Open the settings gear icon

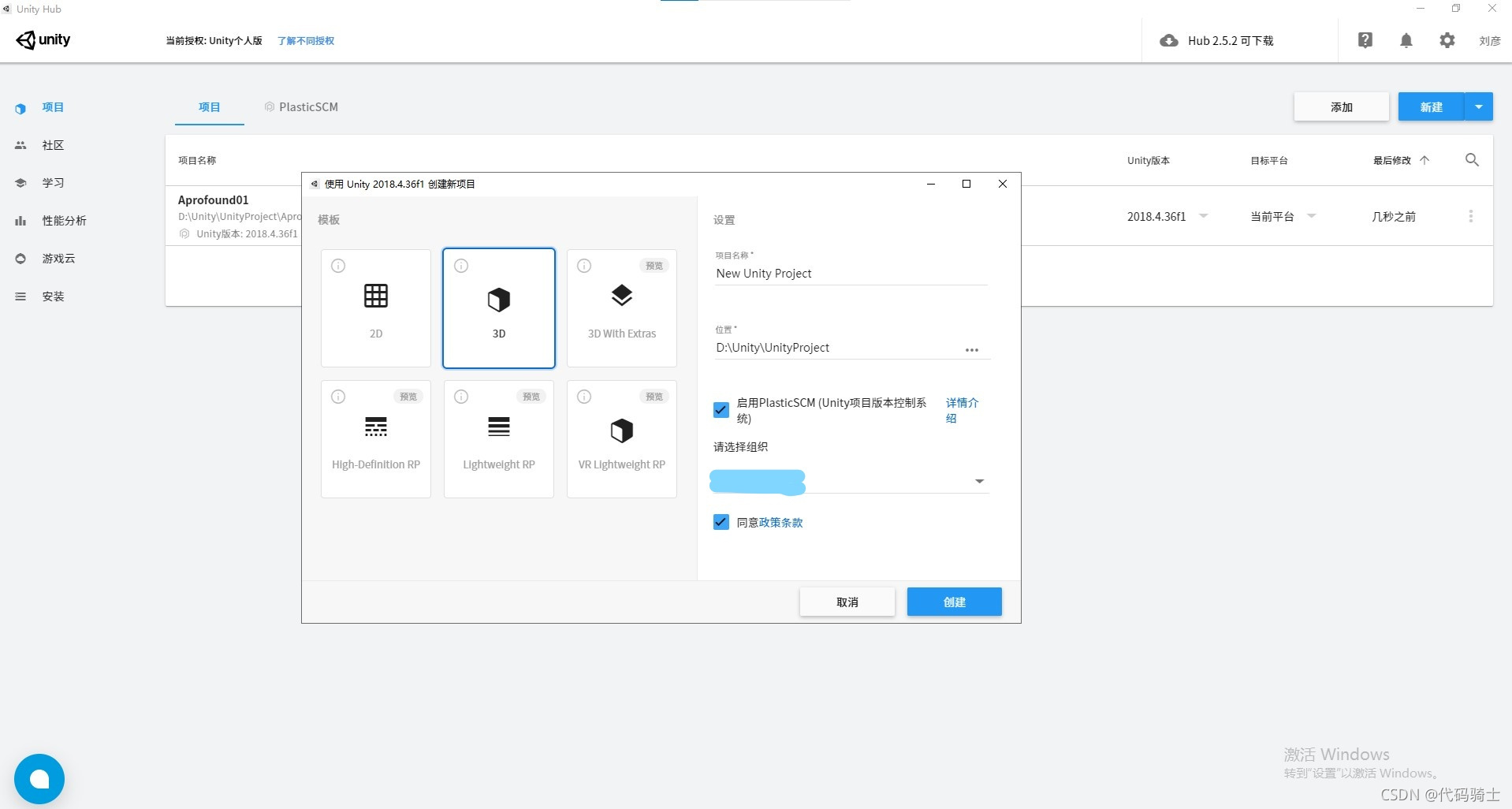pyautogui.click(x=1447, y=40)
